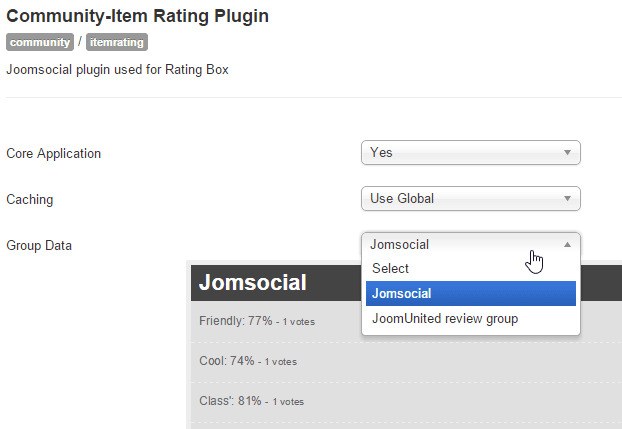The image size is (622, 429).
Task: Click the Core Application dropdown arrow
Action: click(x=567, y=153)
